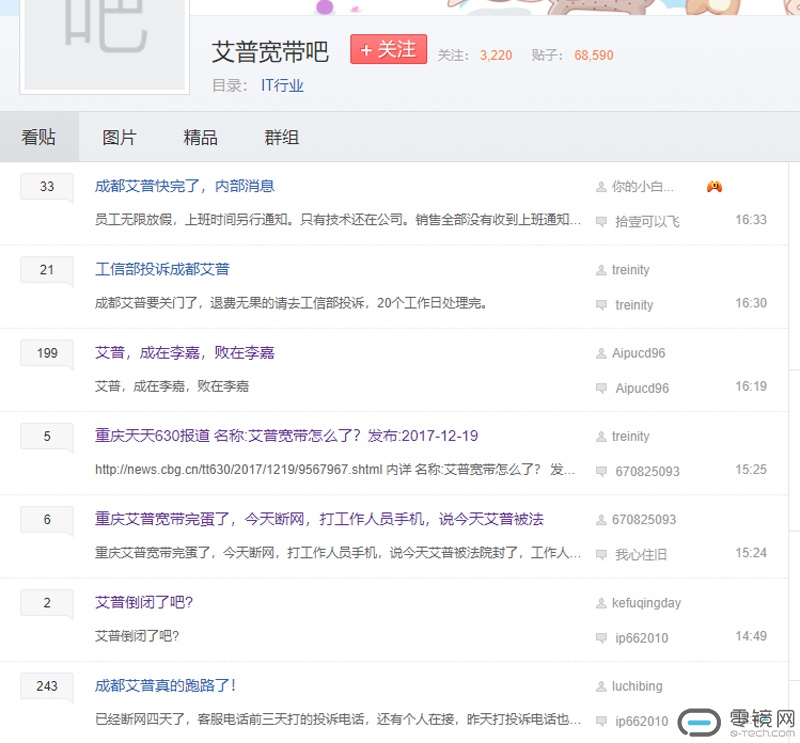Open thread 工信部投诉成都艾普
Image resolution: width=800 pixels, height=743 pixels.
click(x=162, y=269)
